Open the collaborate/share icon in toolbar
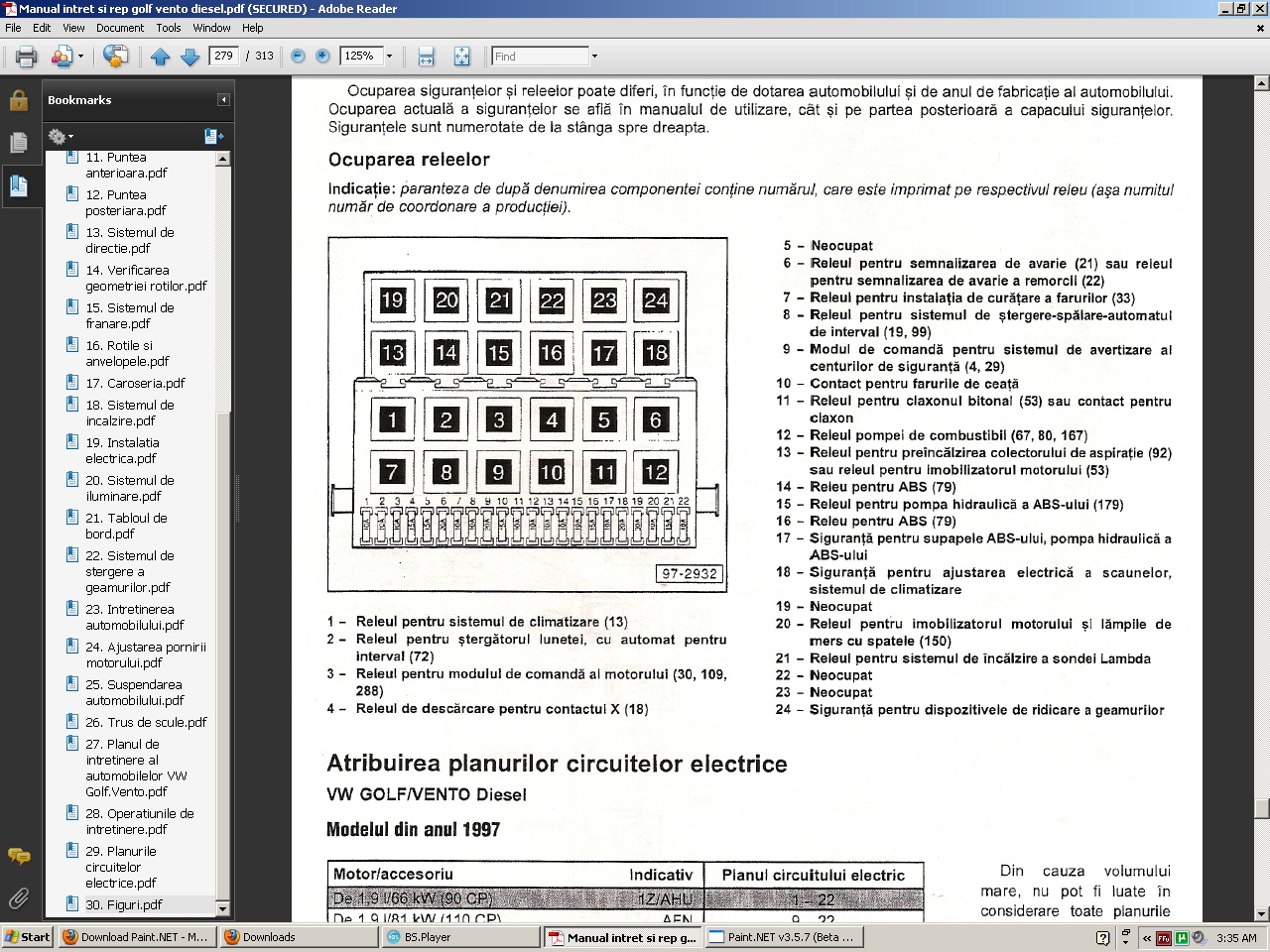 tap(62, 57)
